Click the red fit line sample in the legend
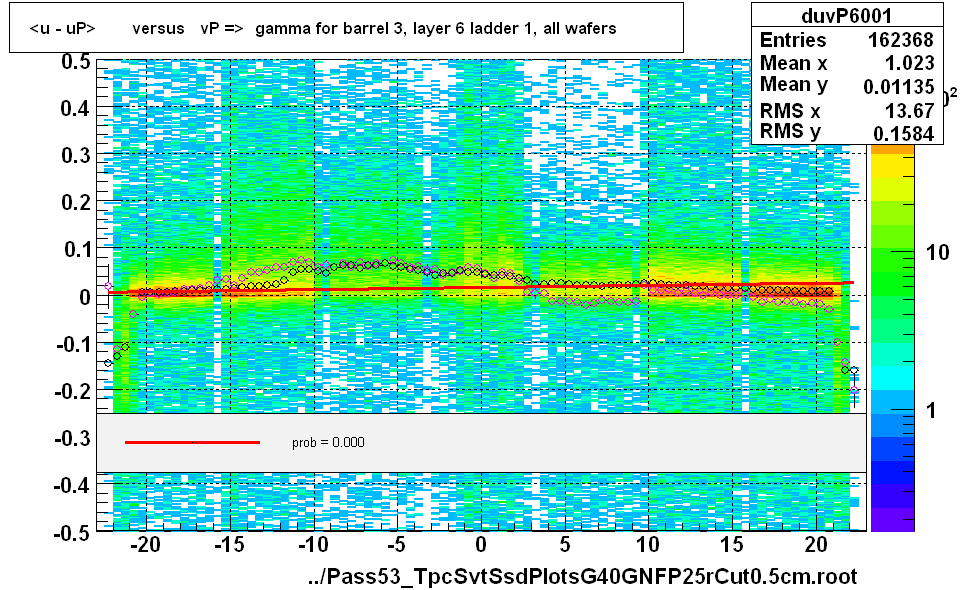963x590 pixels. 192,442
